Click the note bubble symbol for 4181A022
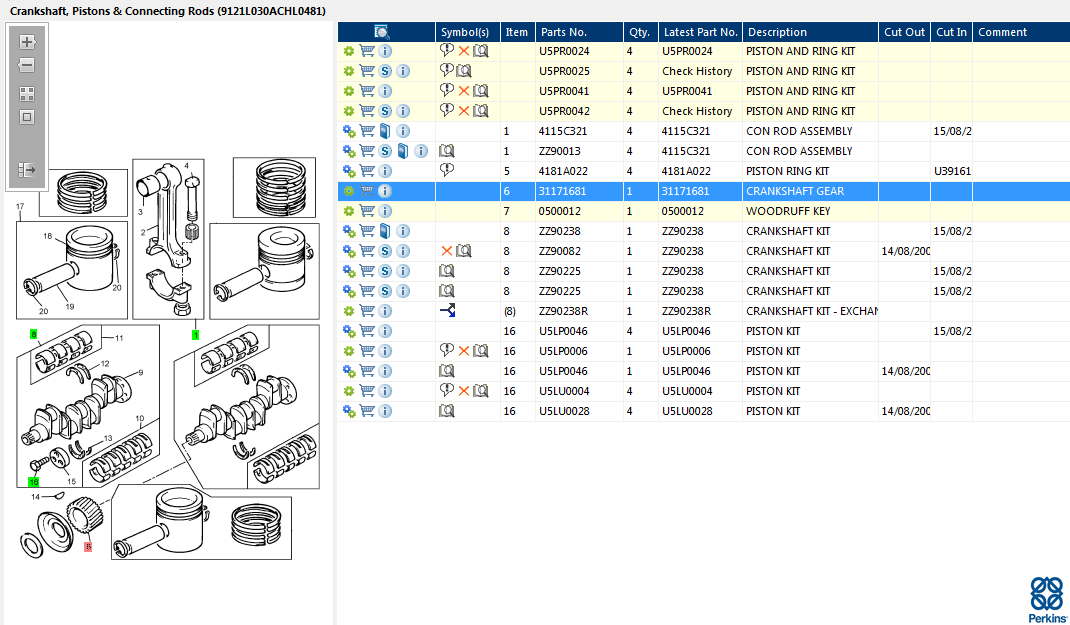This screenshot has width=1070, height=625. [447, 171]
